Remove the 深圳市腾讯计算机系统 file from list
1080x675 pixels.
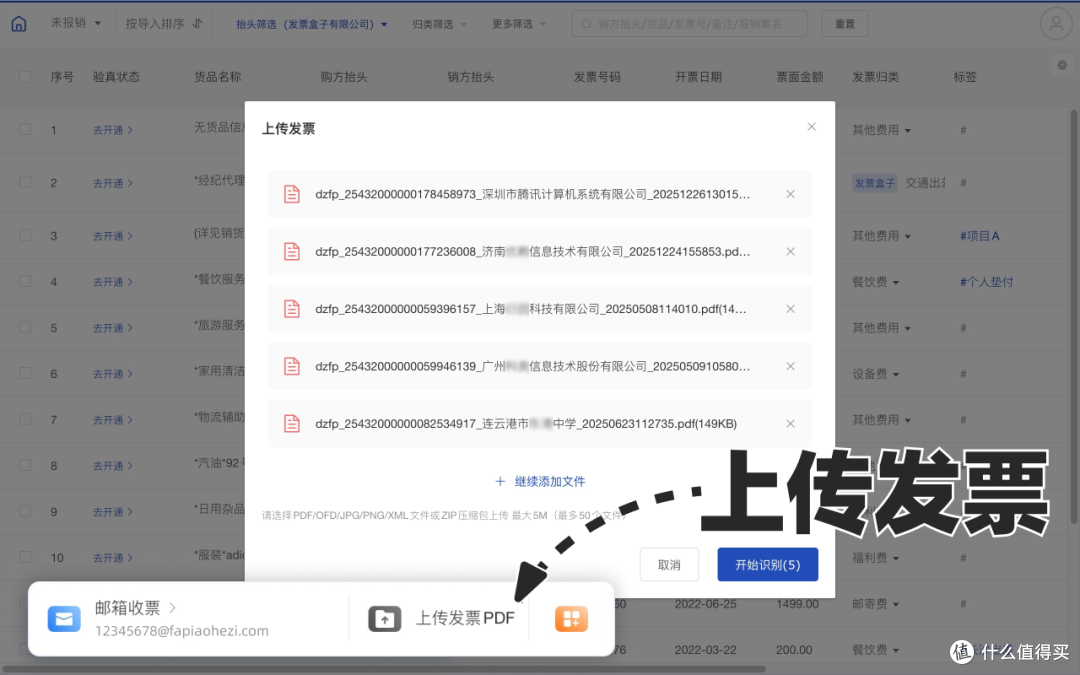pyautogui.click(x=791, y=194)
